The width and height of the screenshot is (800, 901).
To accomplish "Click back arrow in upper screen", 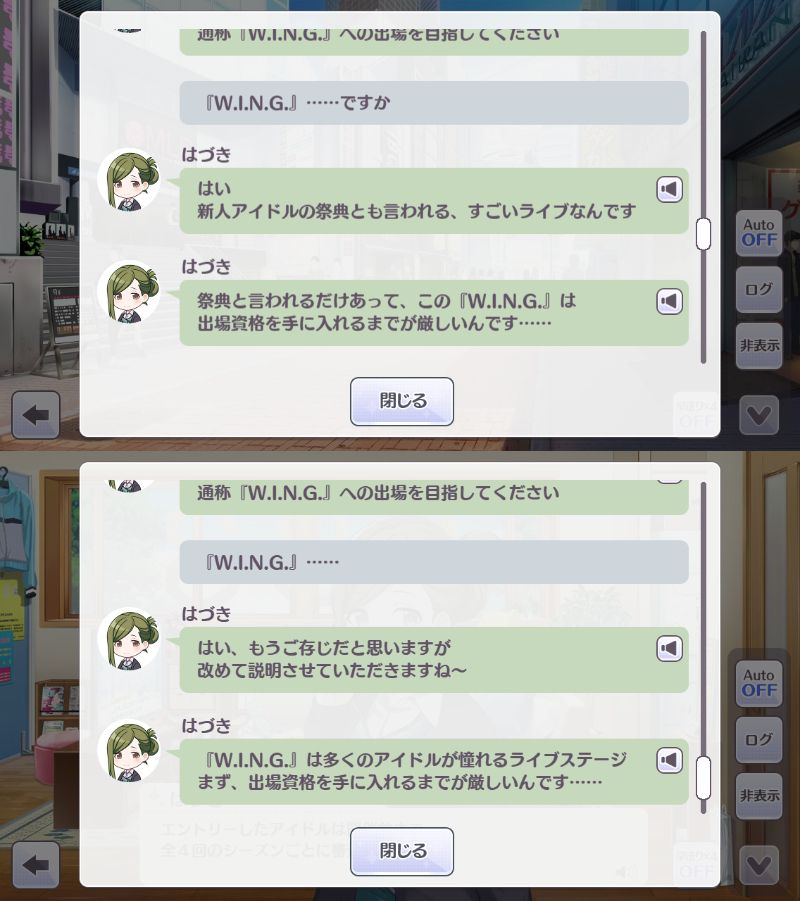I will [x=36, y=415].
